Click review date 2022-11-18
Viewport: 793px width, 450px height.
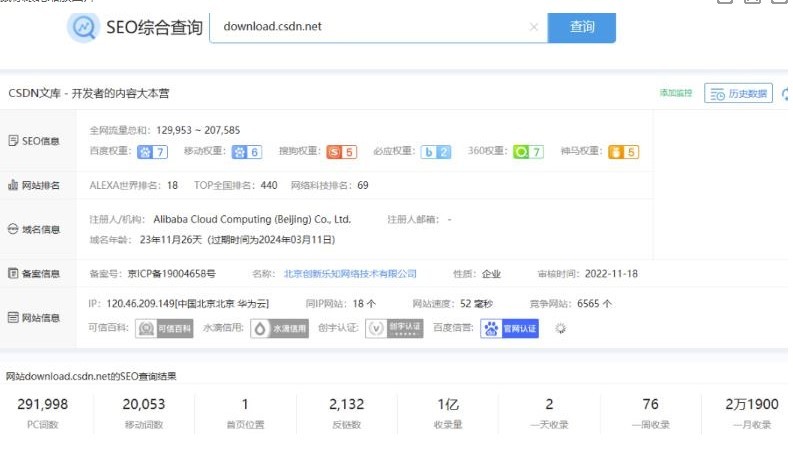point(611,274)
